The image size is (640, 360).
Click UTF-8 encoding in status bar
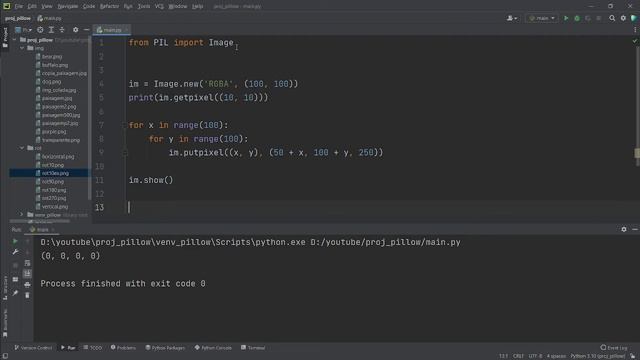[535, 356]
